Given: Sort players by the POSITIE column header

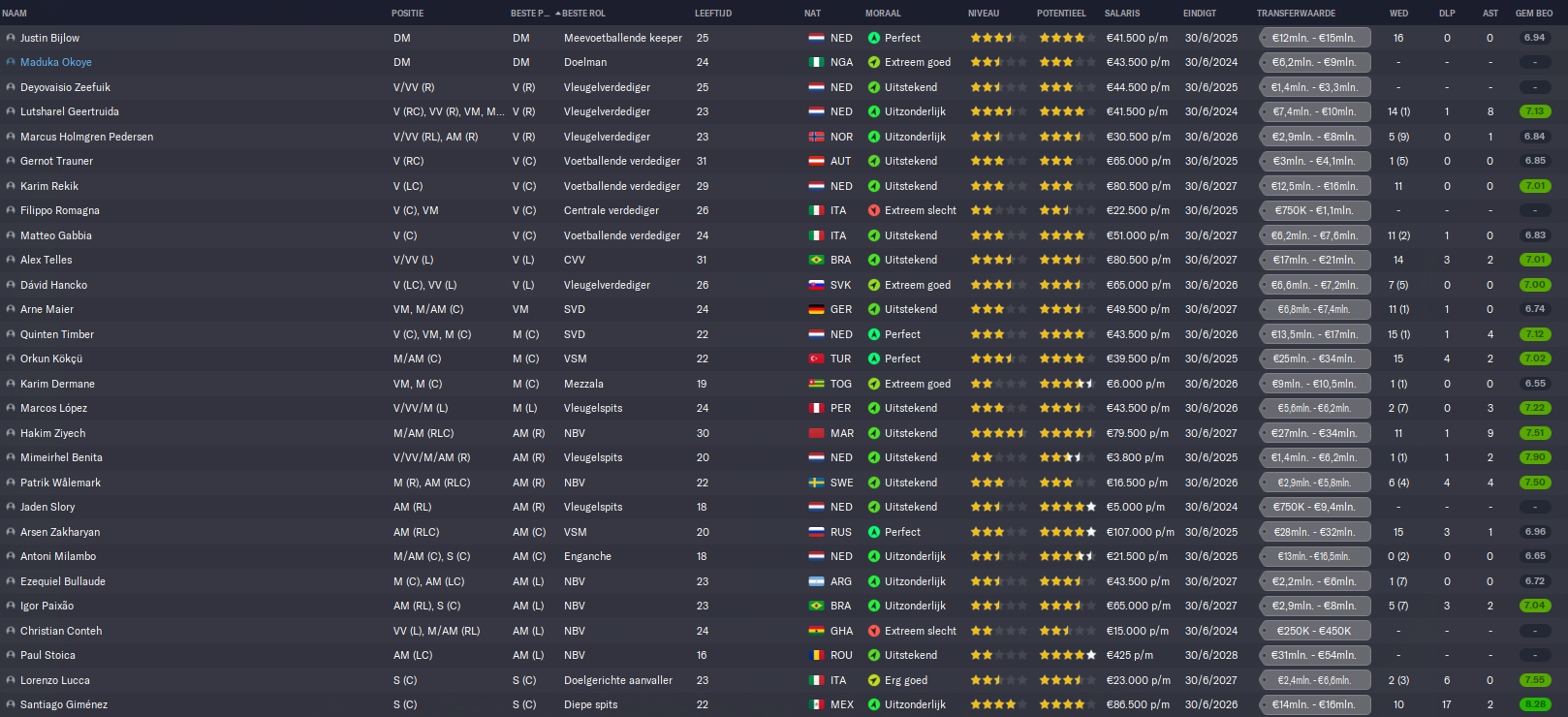Looking at the screenshot, I should (407, 14).
